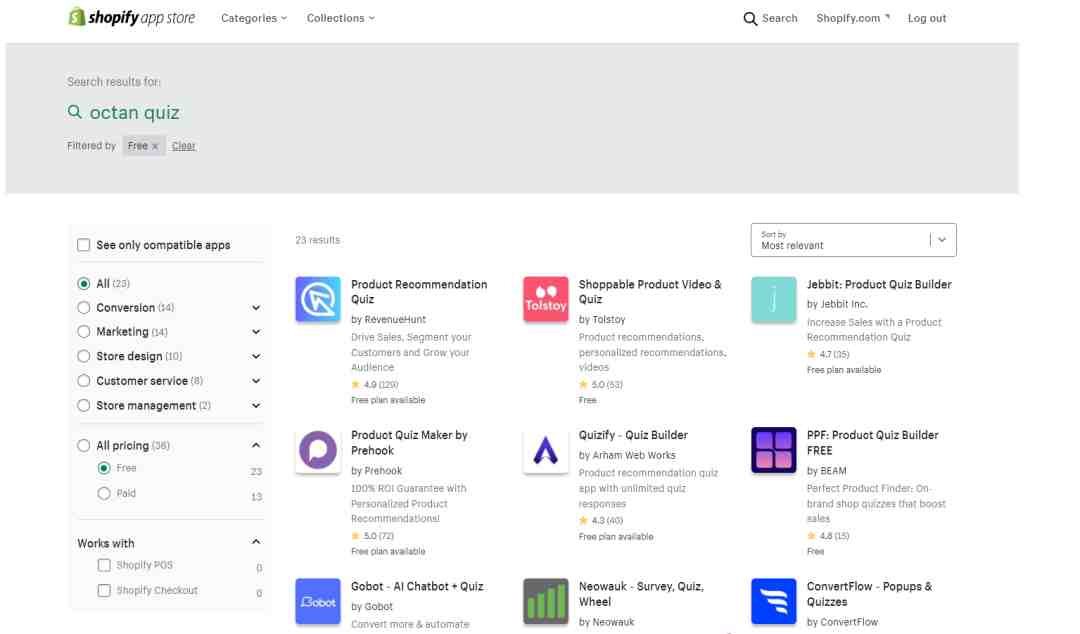The image size is (1080, 634).
Task: Open the Gobot app icon
Action: coord(318,601)
